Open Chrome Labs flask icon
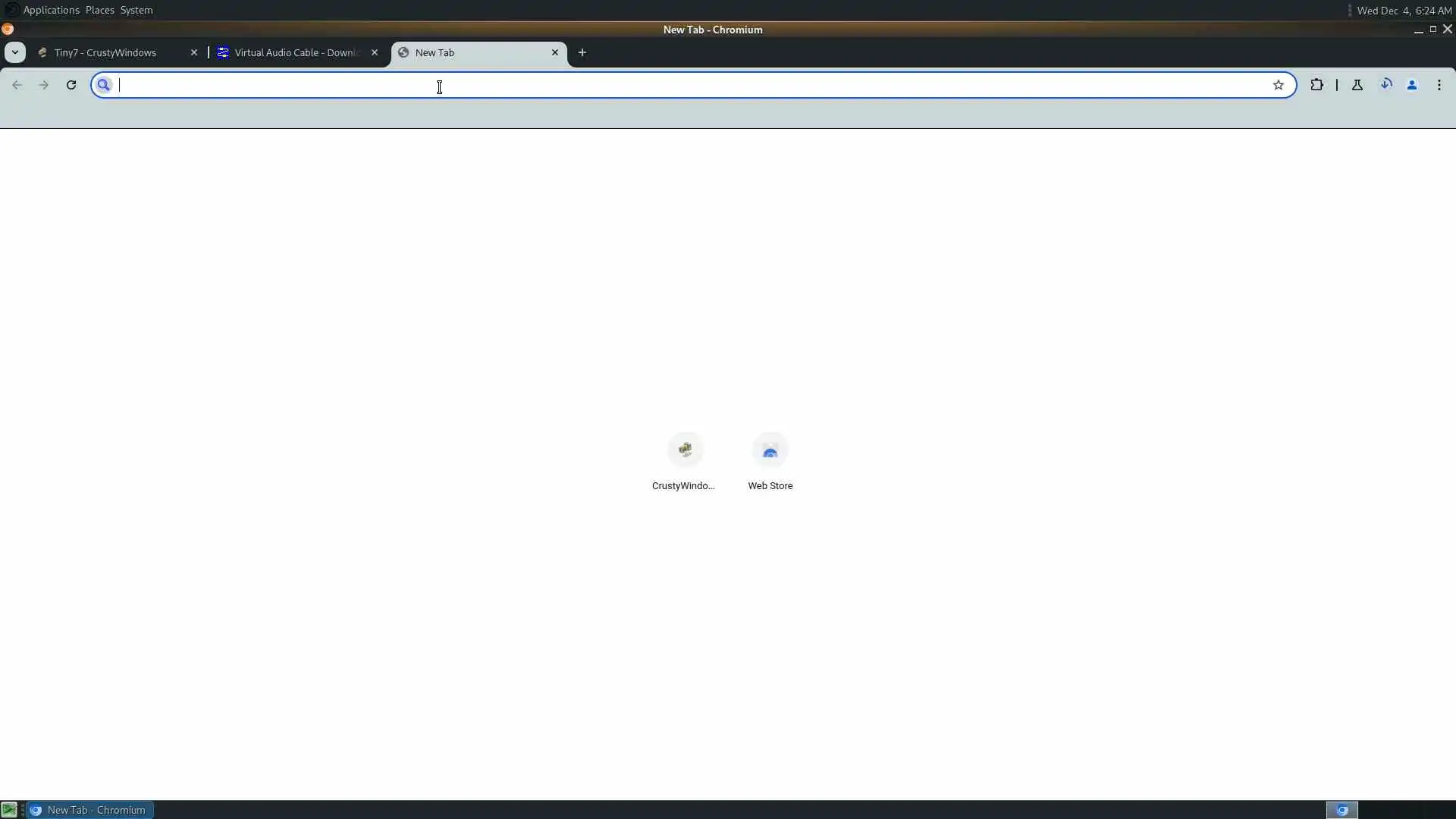The width and height of the screenshot is (1456, 819). (1357, 85)
